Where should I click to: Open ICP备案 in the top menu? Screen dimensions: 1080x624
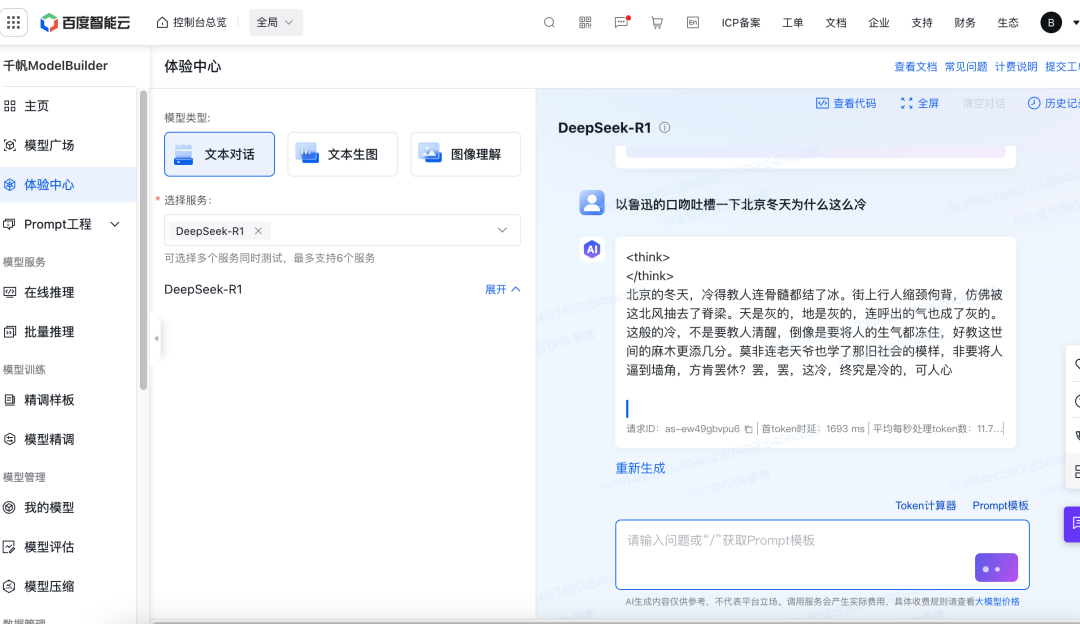coord(741,23)
